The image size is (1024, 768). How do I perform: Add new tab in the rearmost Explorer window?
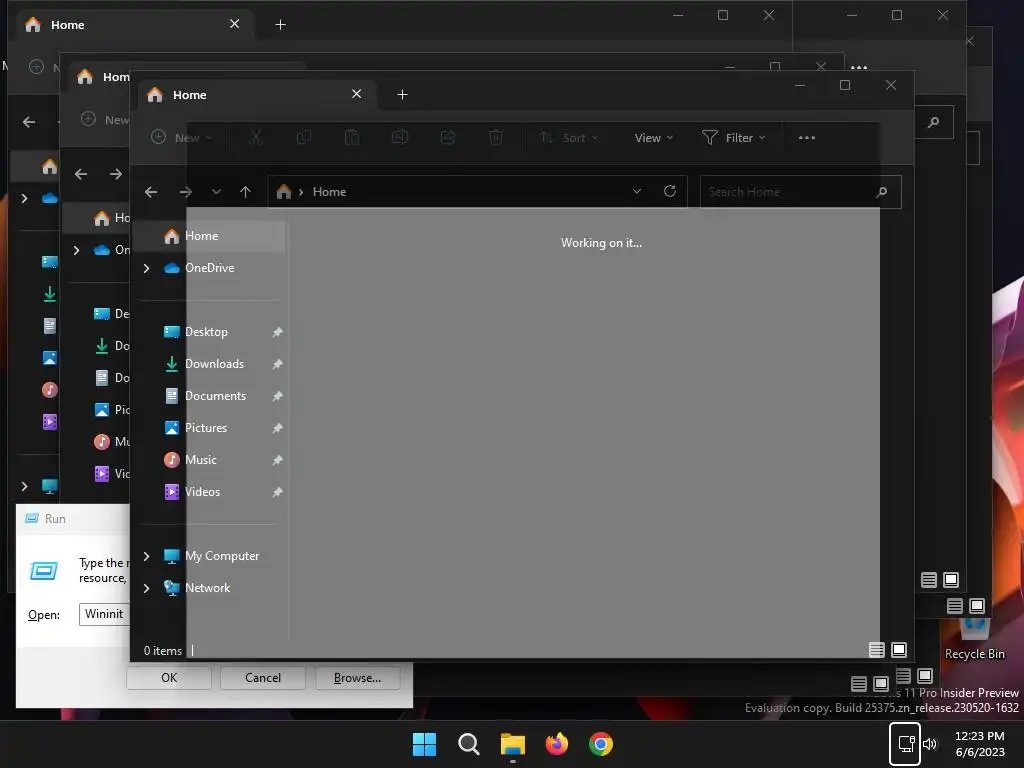pyautogui.click(x=280, y=25)
